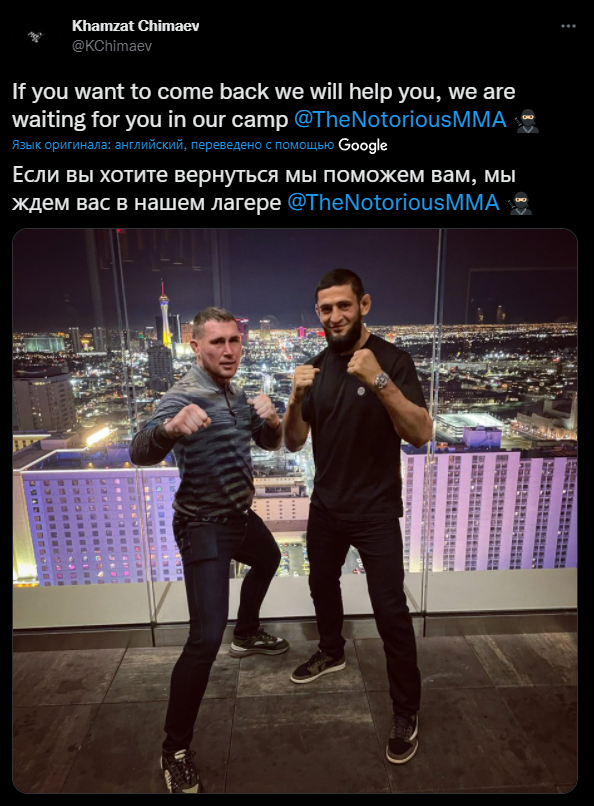Screen dimensions: 594x806
Task: Open the Khamzat Chimaev display name profile link
Action: 136,26
